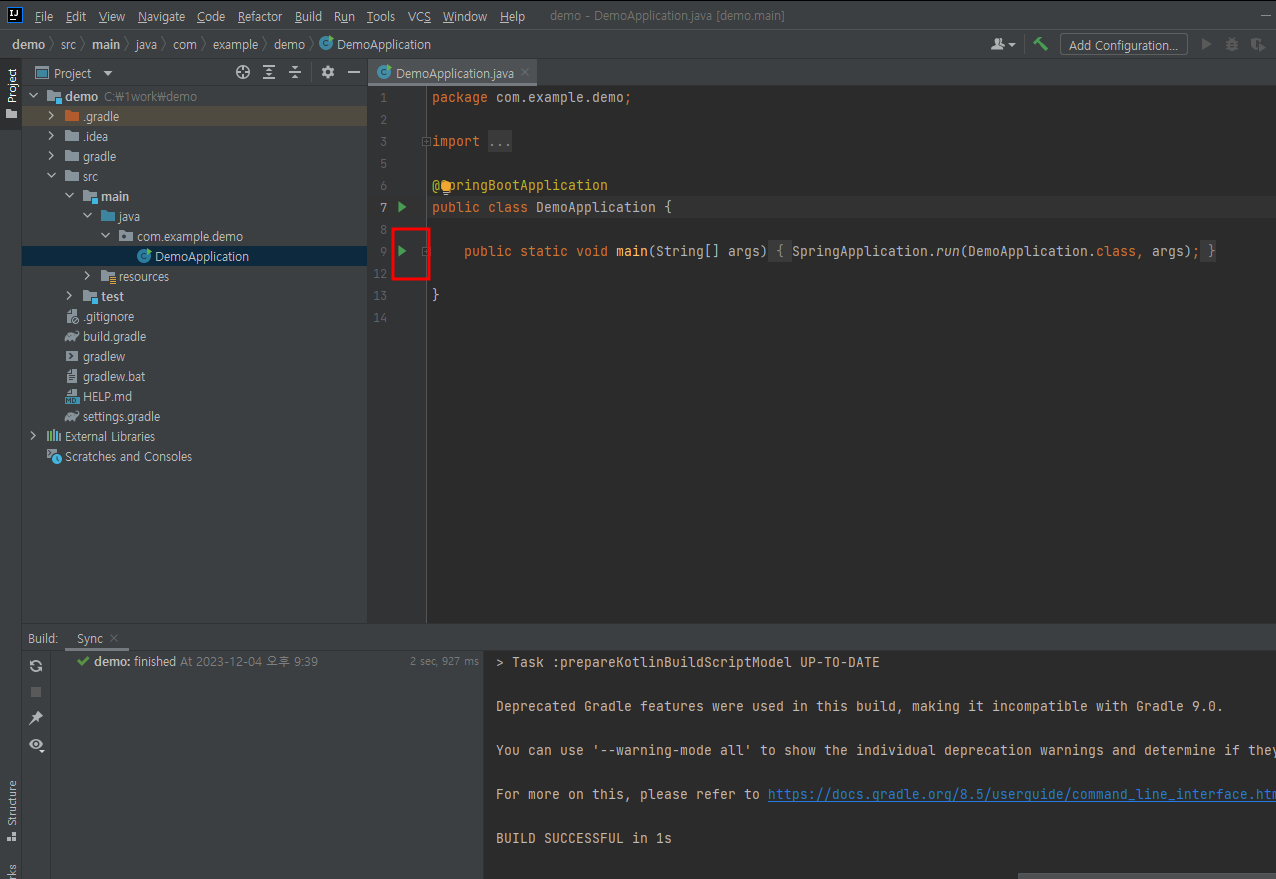This screenshot has height=879, width=1276.
Task: Open the Refactor menu
Action: pyautogui.click(x=260, y=17)
